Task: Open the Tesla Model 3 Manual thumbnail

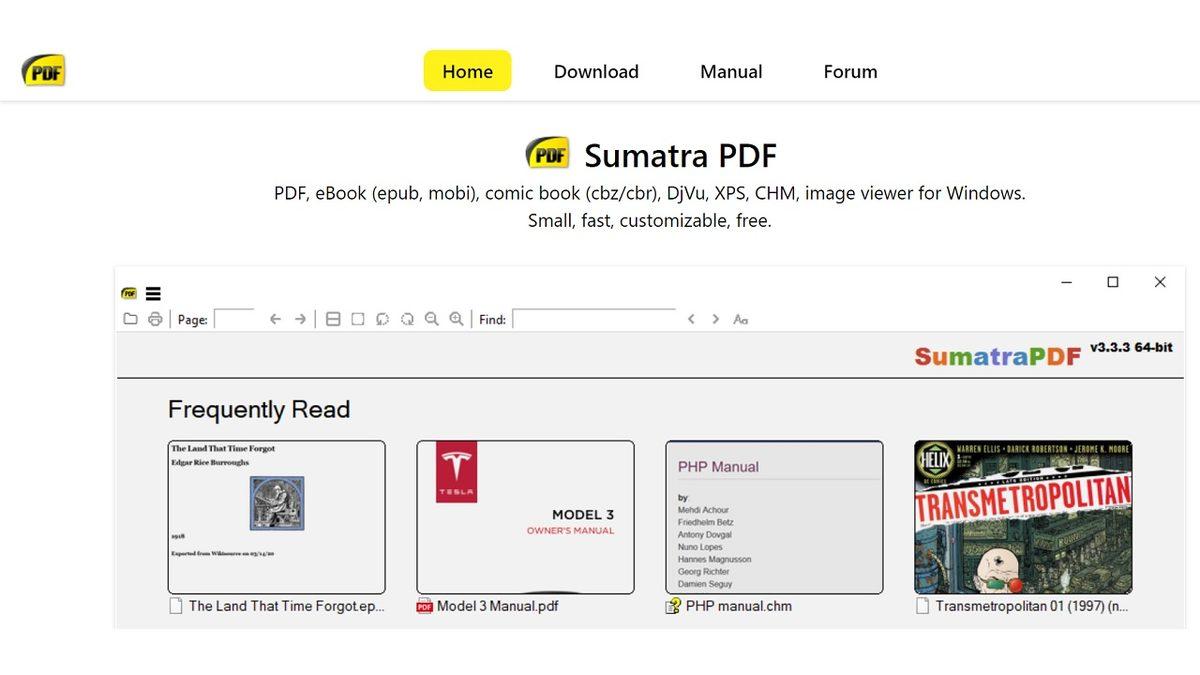Action: pyautogui.click(x=525, y=517)
